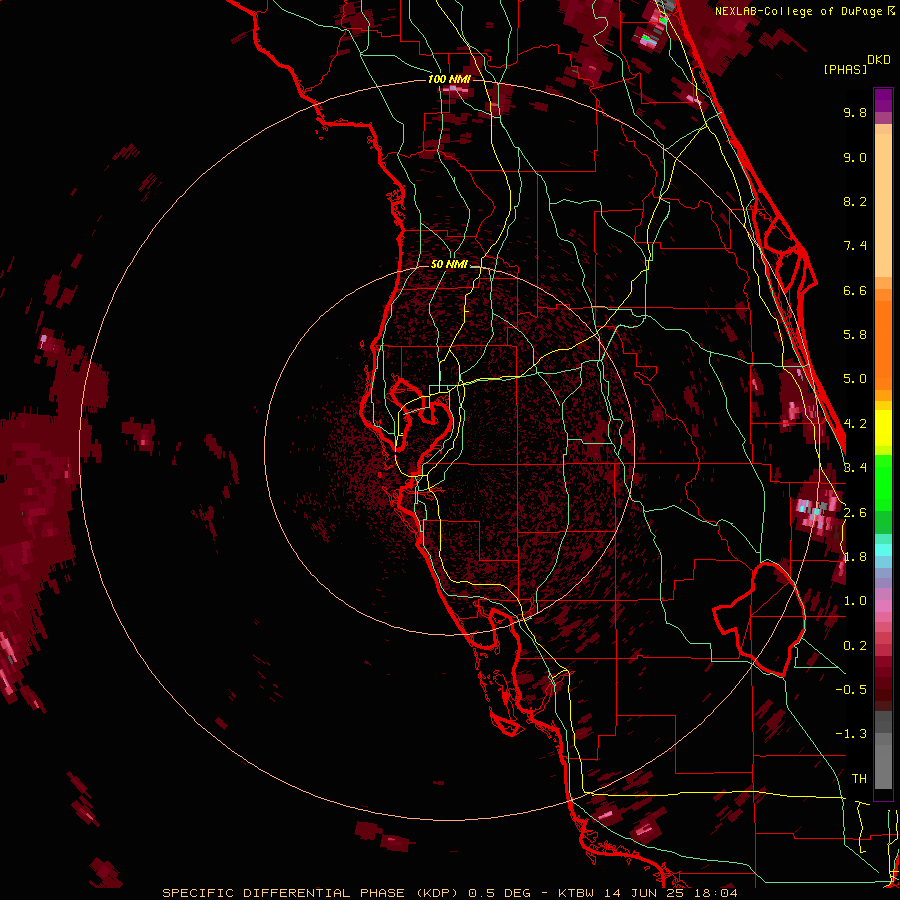Click the 3.4 legend value
The height and width of the screenshot is (900, 900).
point(855,468)
